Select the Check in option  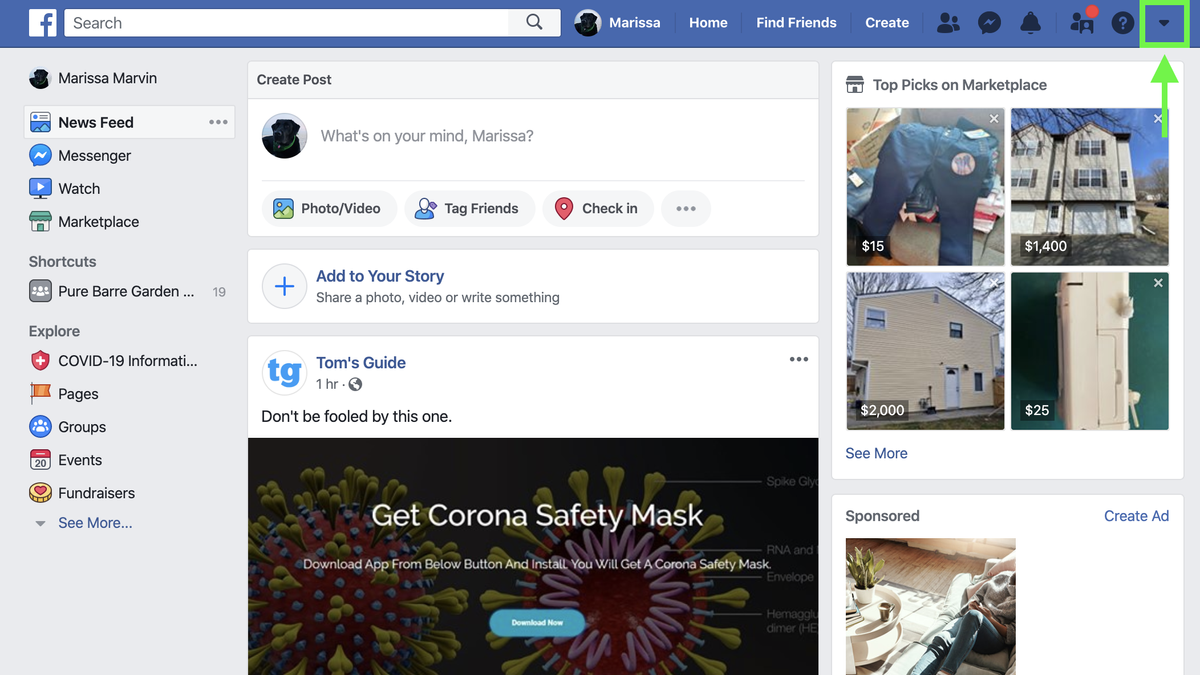[x=598, y=208]
